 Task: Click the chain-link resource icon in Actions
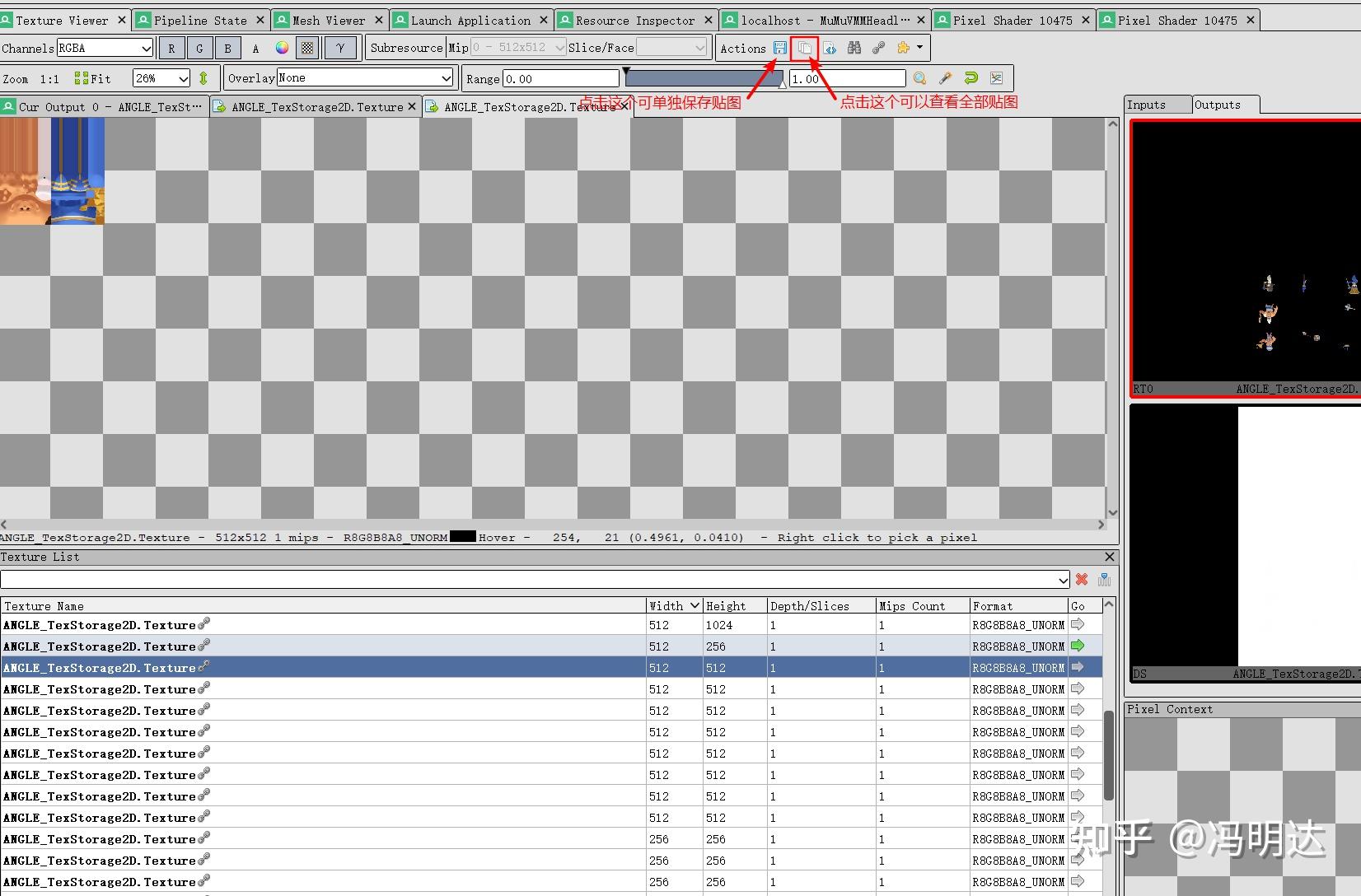pos(879,48)
